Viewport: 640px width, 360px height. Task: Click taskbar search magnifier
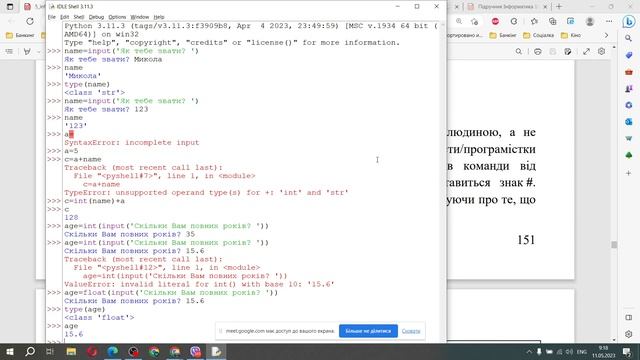pyautogui.click(x=30, y=351)
